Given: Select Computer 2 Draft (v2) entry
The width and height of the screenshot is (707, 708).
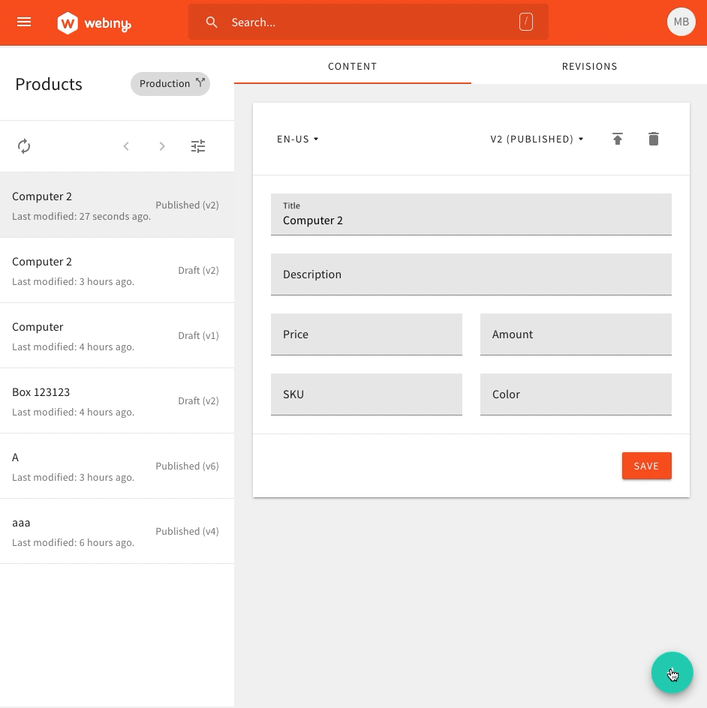Looking at the screenshot, I should tap(117, 270).
